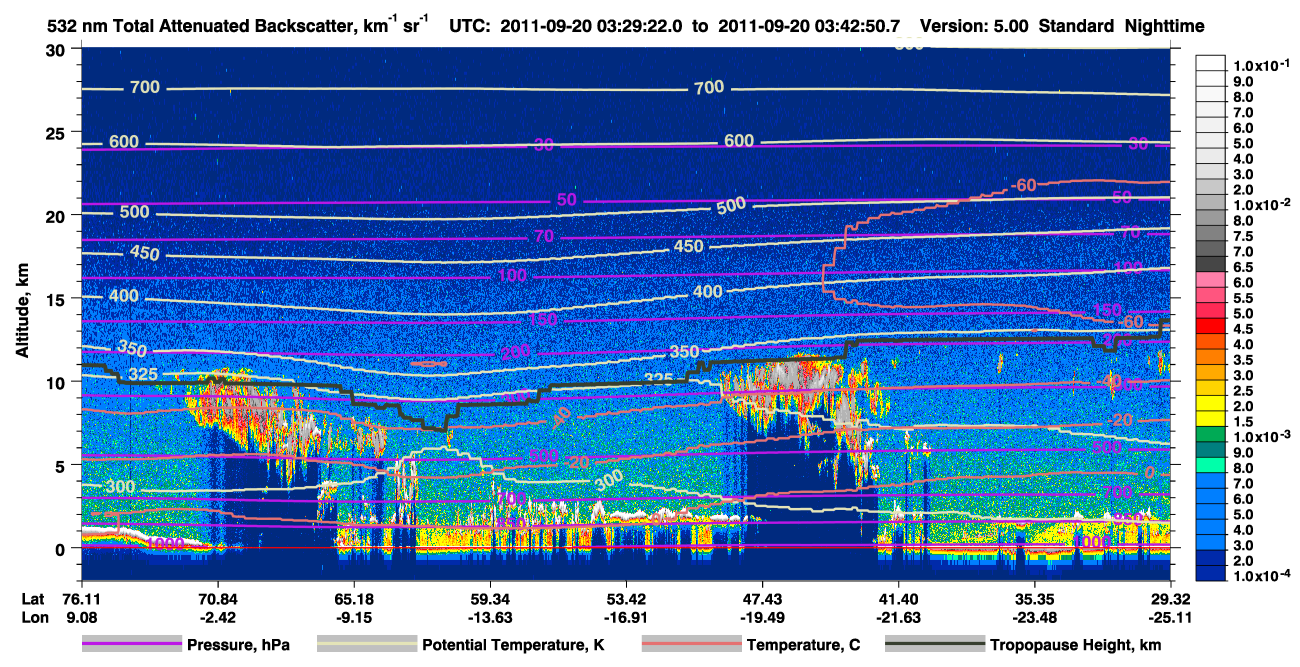Viewport: 1300px width, 667px height.
Task: Select the UTC end time 2011-09-20 03:42:50.7
Action: 809,26
